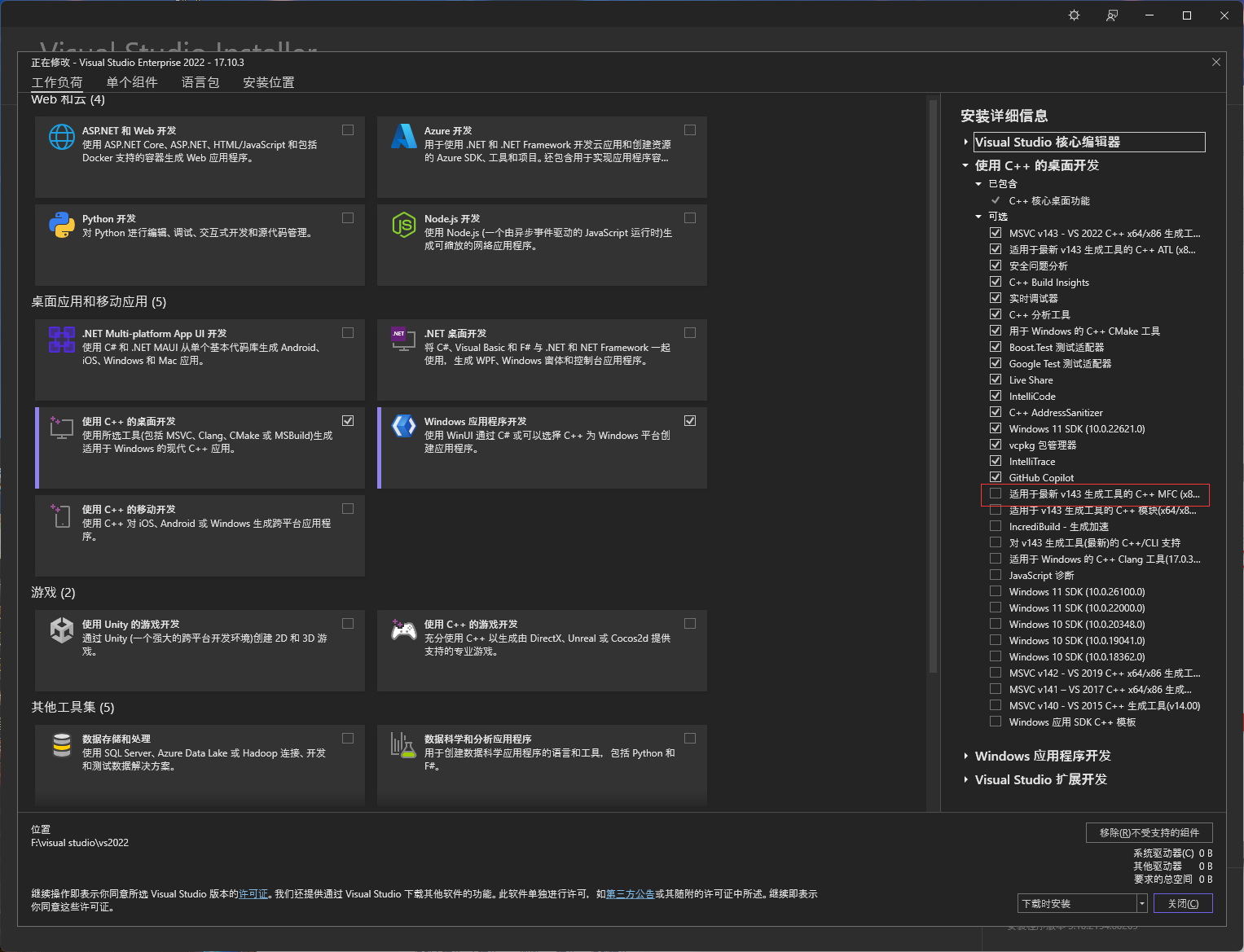Open installer settings gear icon
Viewport: 1244px width, 952px height.
(x=1075, y=15)
